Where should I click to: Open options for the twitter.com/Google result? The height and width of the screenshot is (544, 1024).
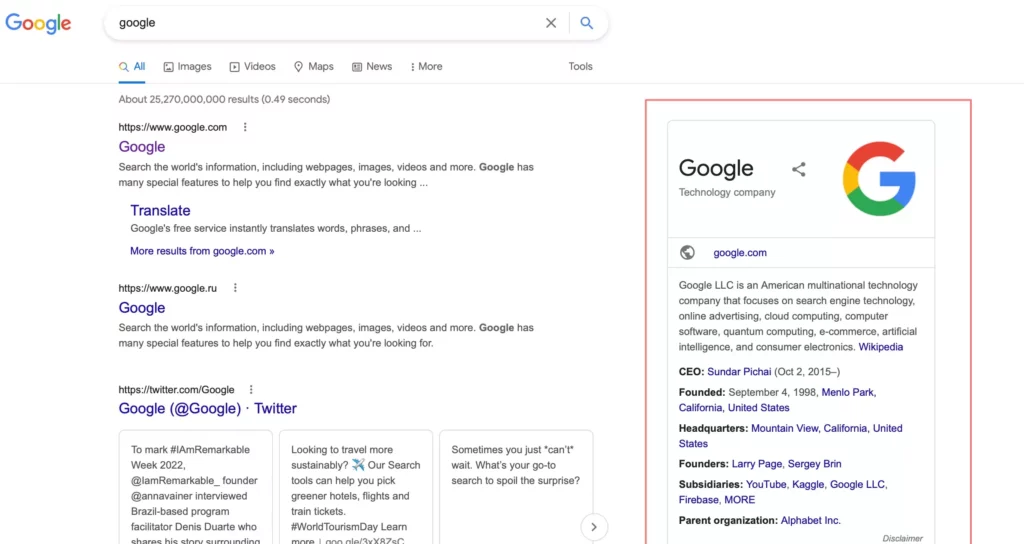[251, 390]
